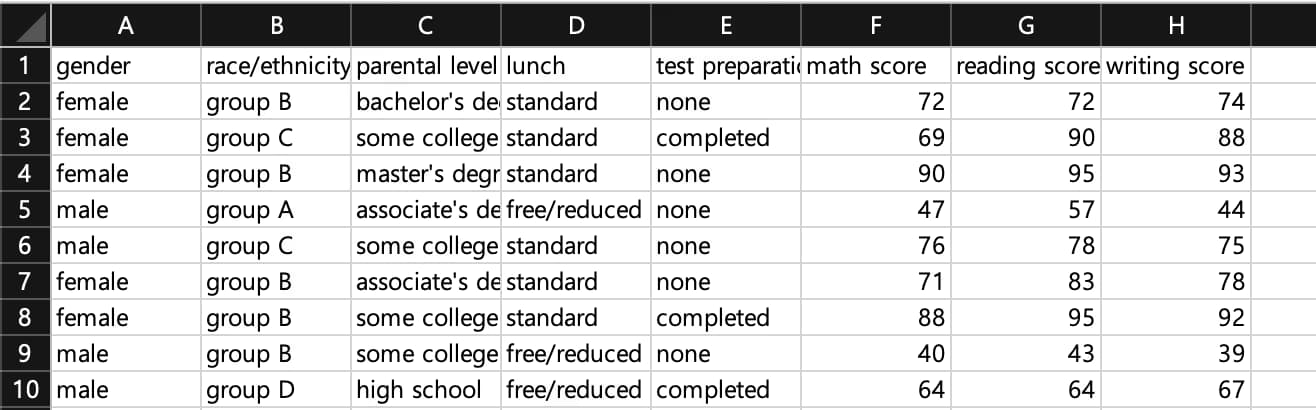Select column A header
The height and width of the screenshot is (410, 1316).
pyautogui.click(x=125, y=28)
